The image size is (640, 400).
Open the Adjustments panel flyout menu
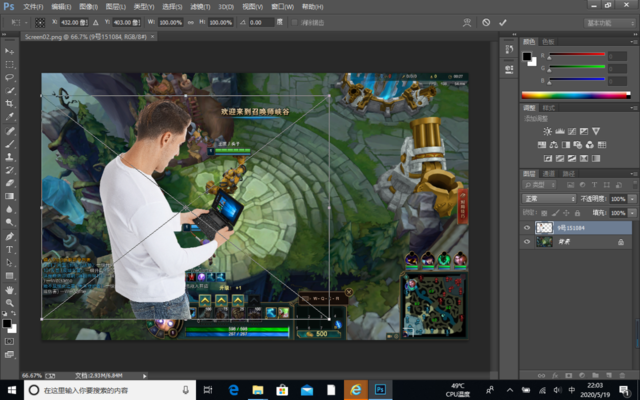pos(633,108)
